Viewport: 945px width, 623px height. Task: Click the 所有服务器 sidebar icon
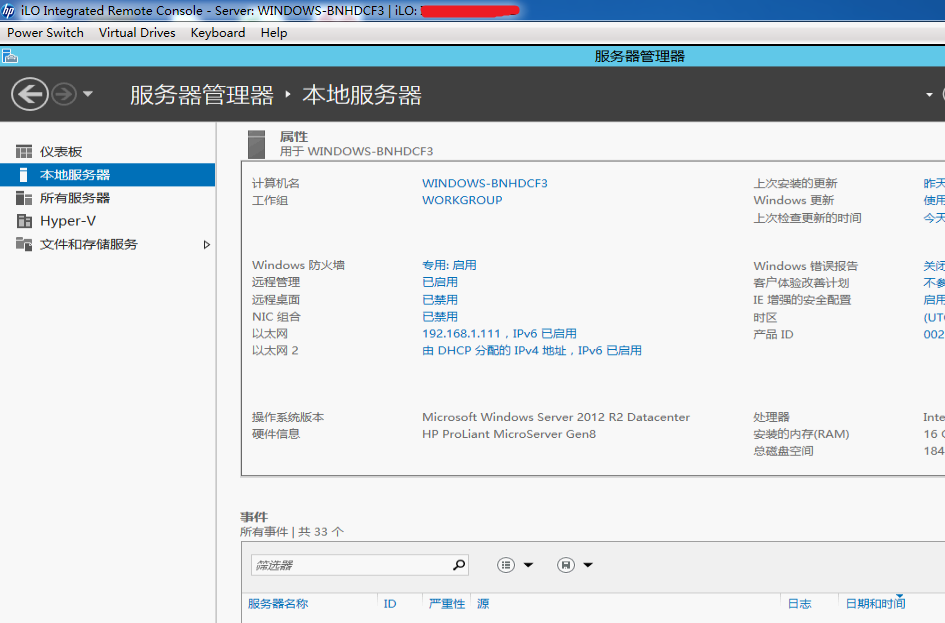24,198
